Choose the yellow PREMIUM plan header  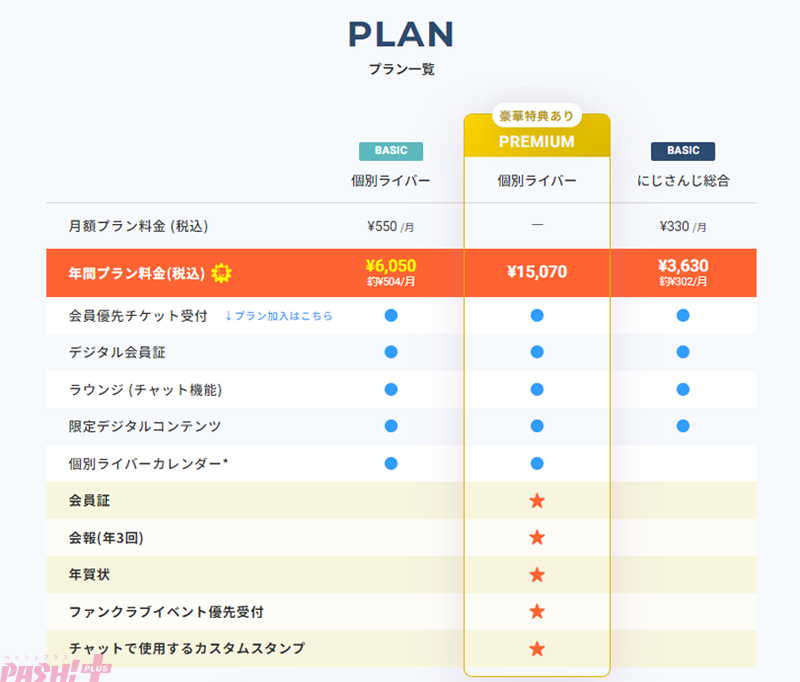pyautogui.click(x=537, y=142)
